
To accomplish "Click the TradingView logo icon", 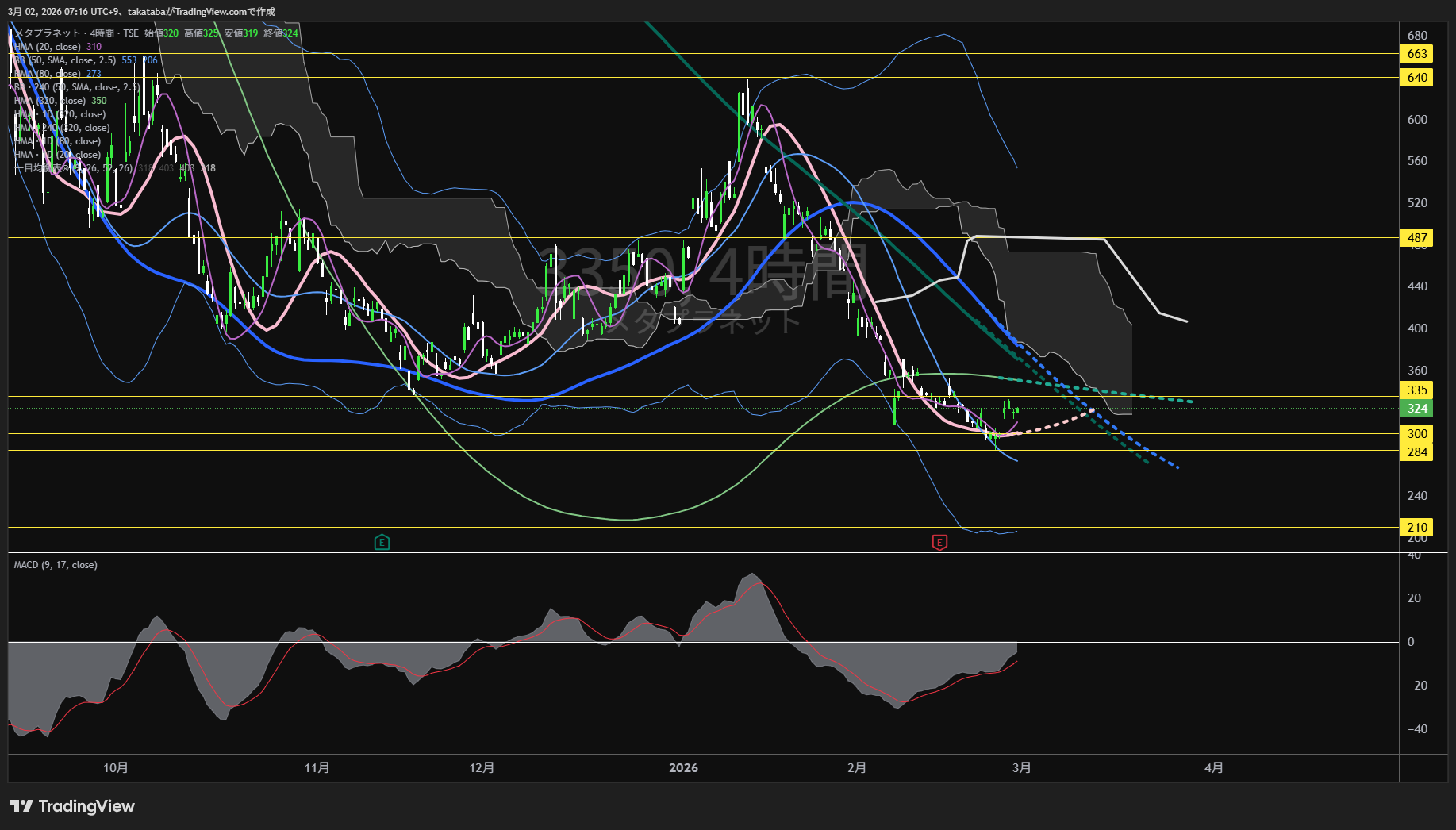I will [x=21, y=806].
